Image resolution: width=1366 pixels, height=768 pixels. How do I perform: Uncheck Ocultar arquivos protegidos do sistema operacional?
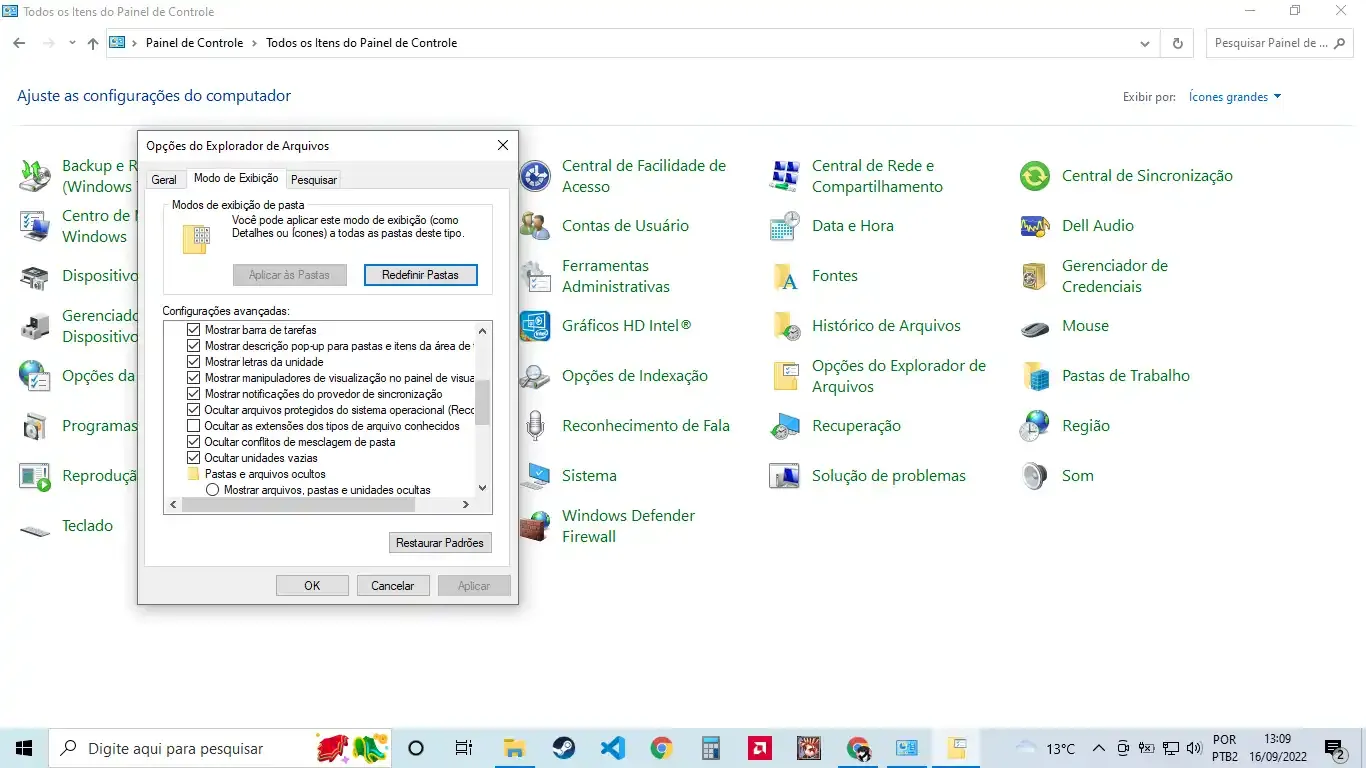[x=194, y=410]
